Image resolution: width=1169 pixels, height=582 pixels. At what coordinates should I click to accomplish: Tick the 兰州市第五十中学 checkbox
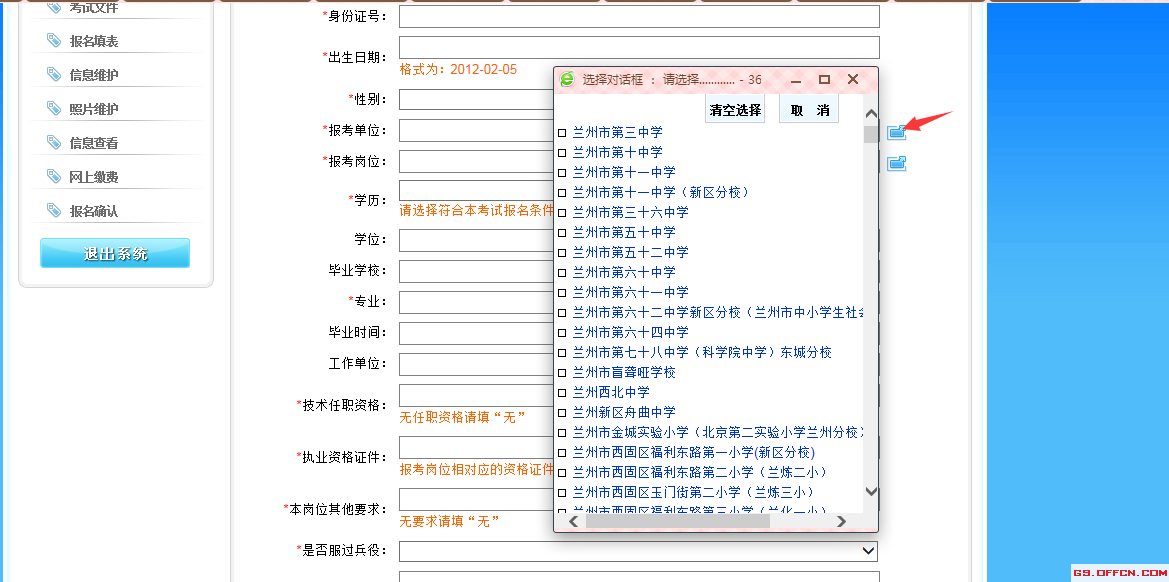[562, 233]
